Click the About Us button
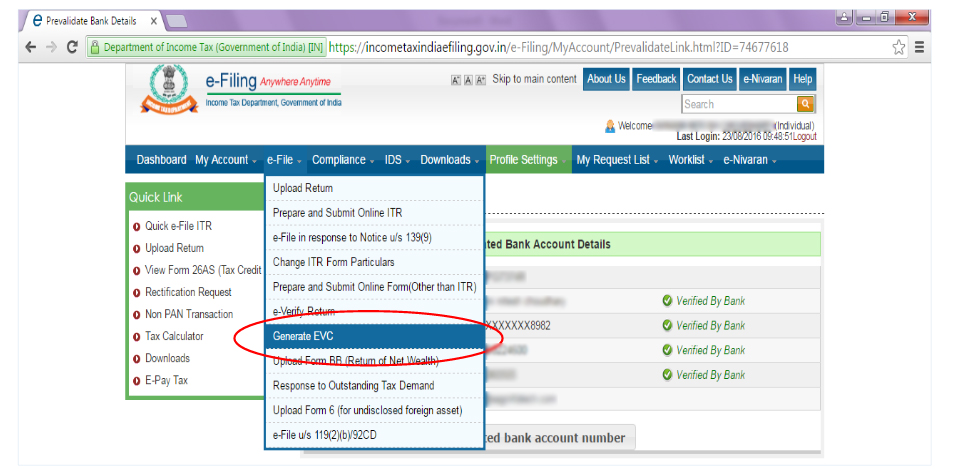The image size is (960, 469). point(606,79)
